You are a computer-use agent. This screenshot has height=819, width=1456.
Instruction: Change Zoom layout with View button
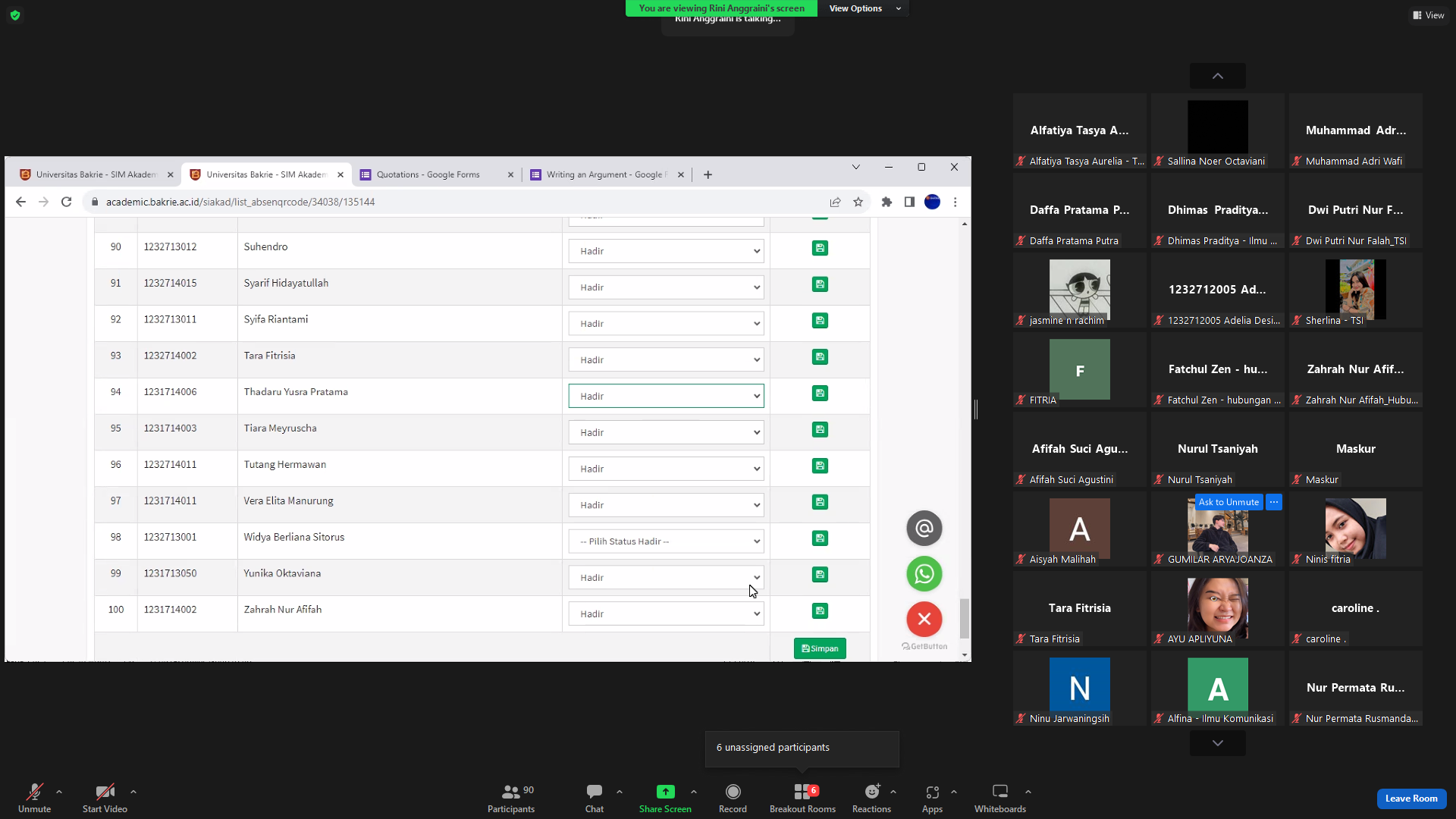(1428, 15)
